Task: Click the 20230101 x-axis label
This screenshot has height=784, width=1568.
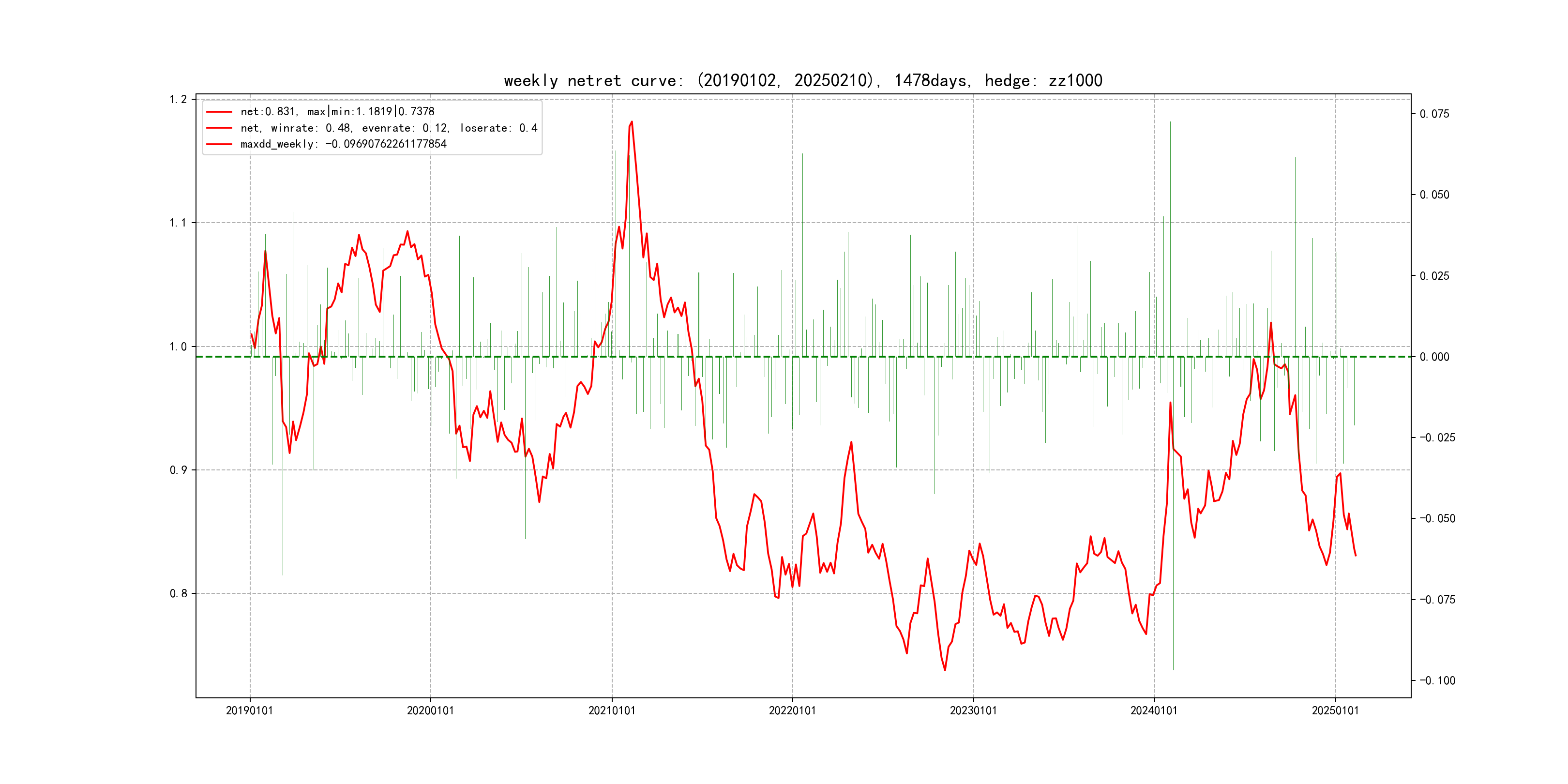Action: pyautogui.click(x=973, y=711)
